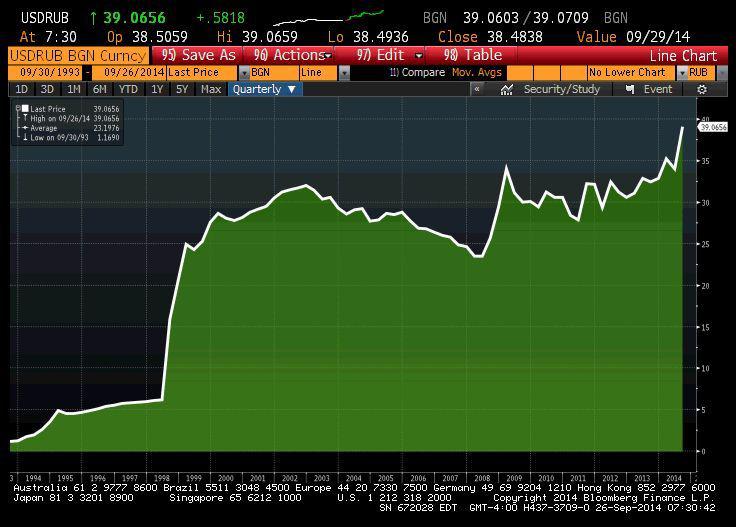Switch range to YTD
Viewport: 736px width, 527px height.
pyautogui.click(x=129, y=89)
